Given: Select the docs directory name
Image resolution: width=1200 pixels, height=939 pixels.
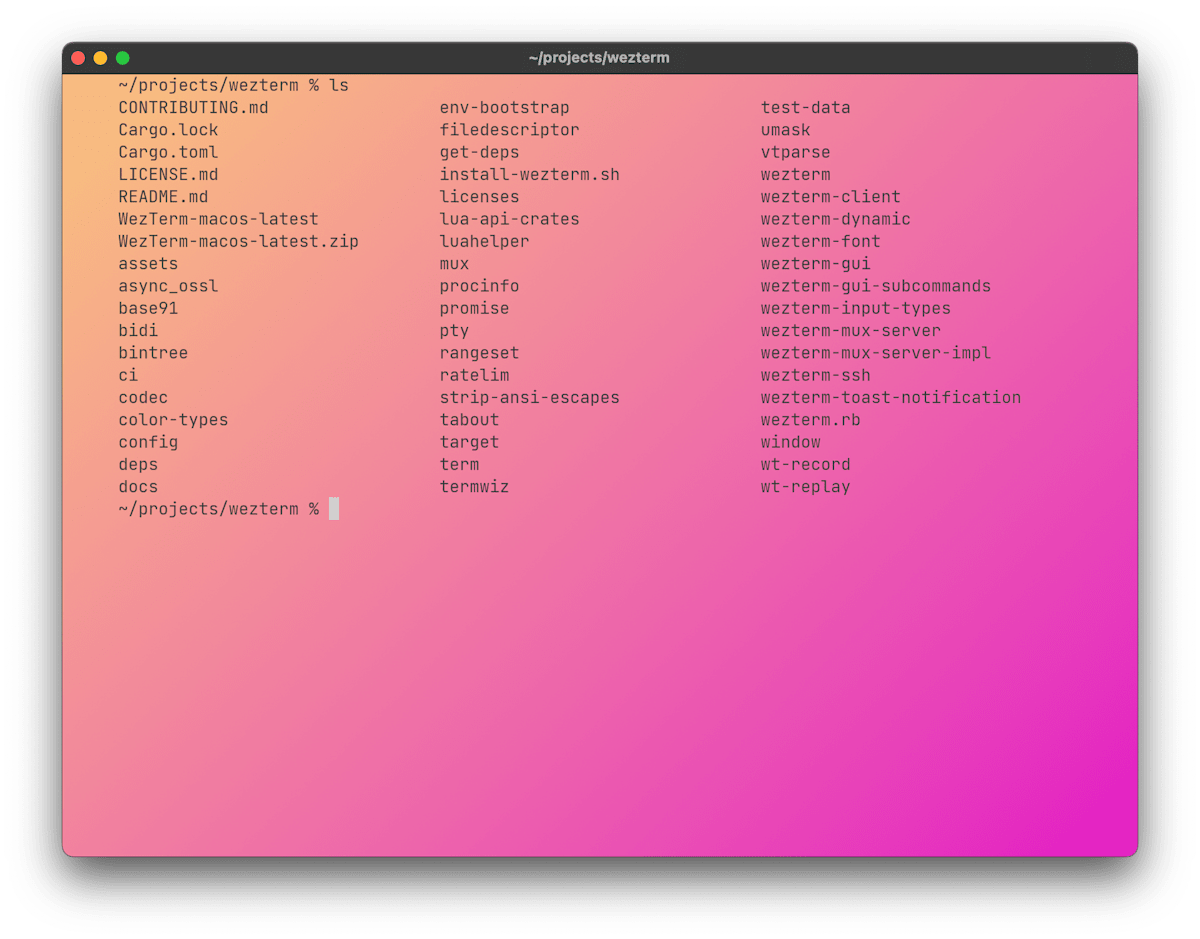Looking at the screenshot, I should (x=138, y=487).
